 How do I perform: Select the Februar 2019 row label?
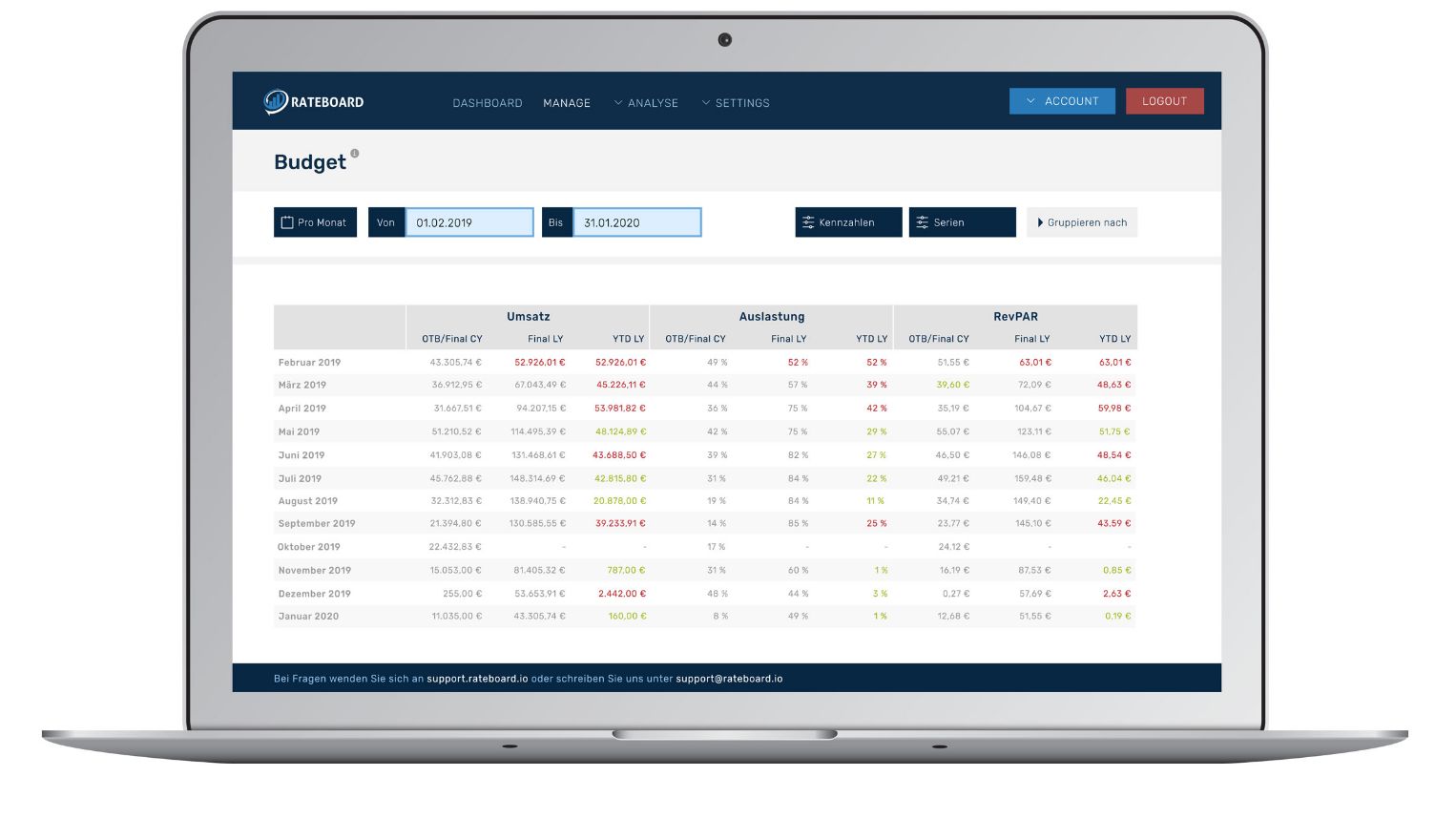tap(309, 363)
